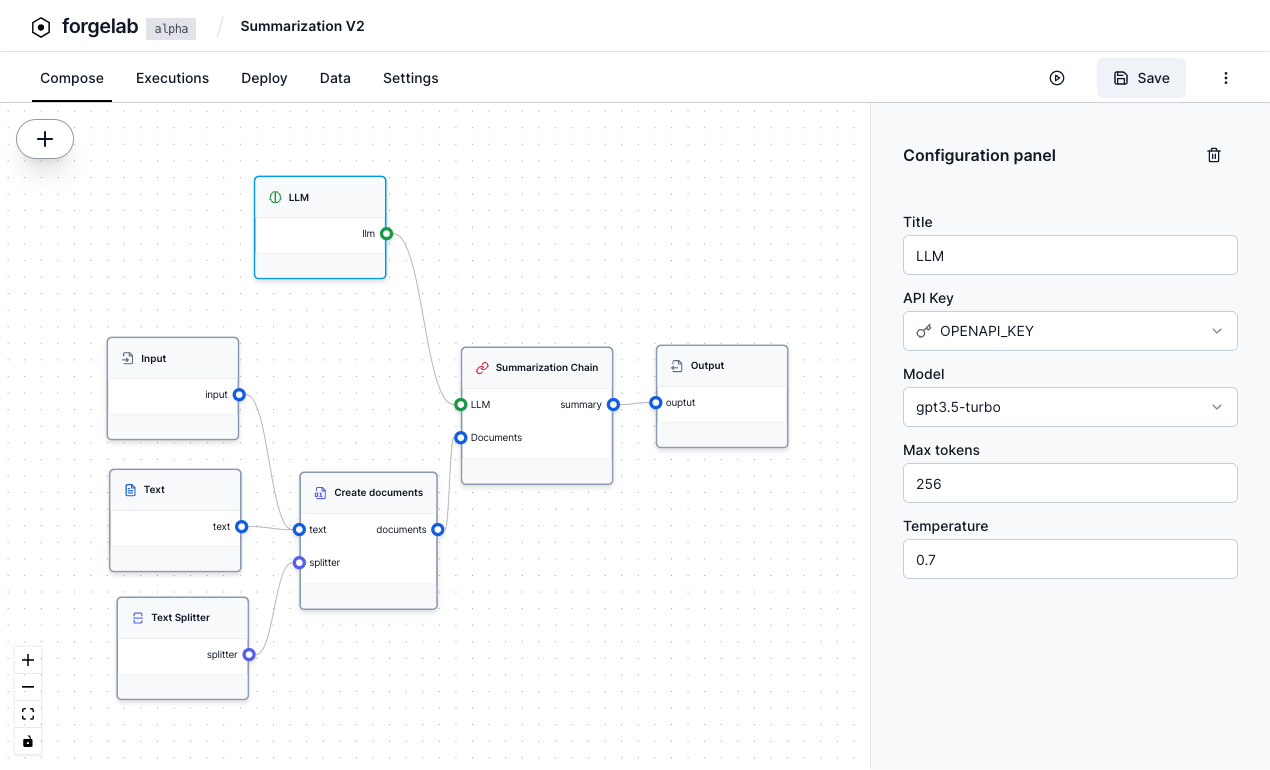This screenshot has height=770, width=1270.
Task: Click the fit-view icon in canvas controls
Action: point(27,713)
